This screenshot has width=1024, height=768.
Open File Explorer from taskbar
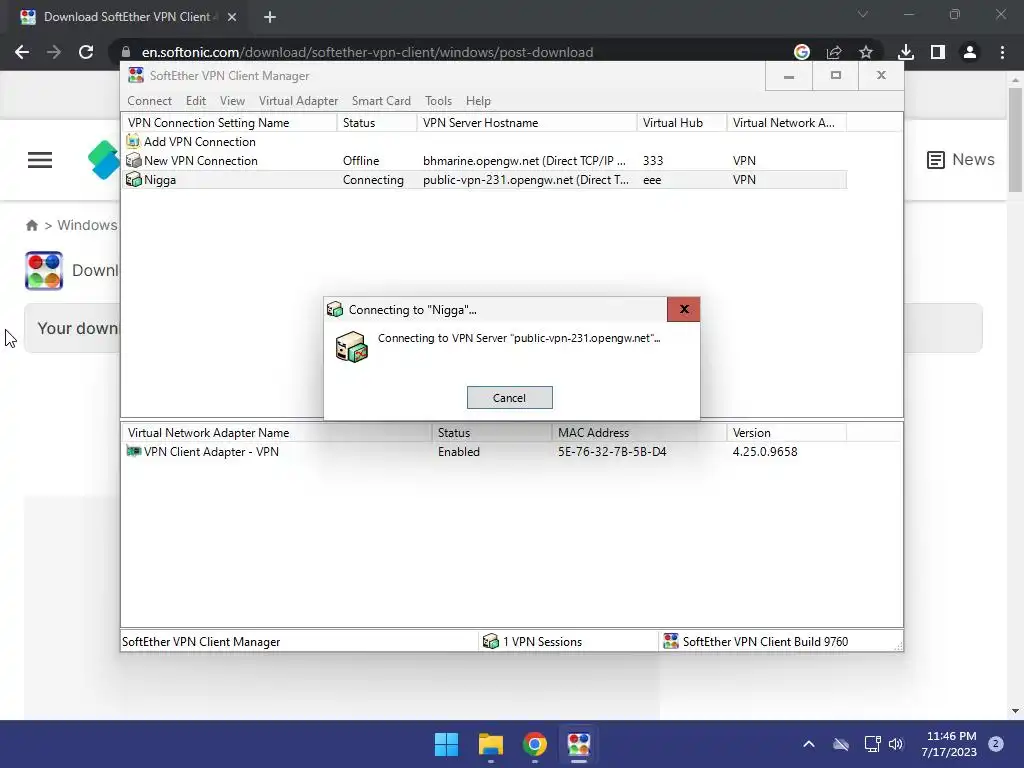click(490, 744)
